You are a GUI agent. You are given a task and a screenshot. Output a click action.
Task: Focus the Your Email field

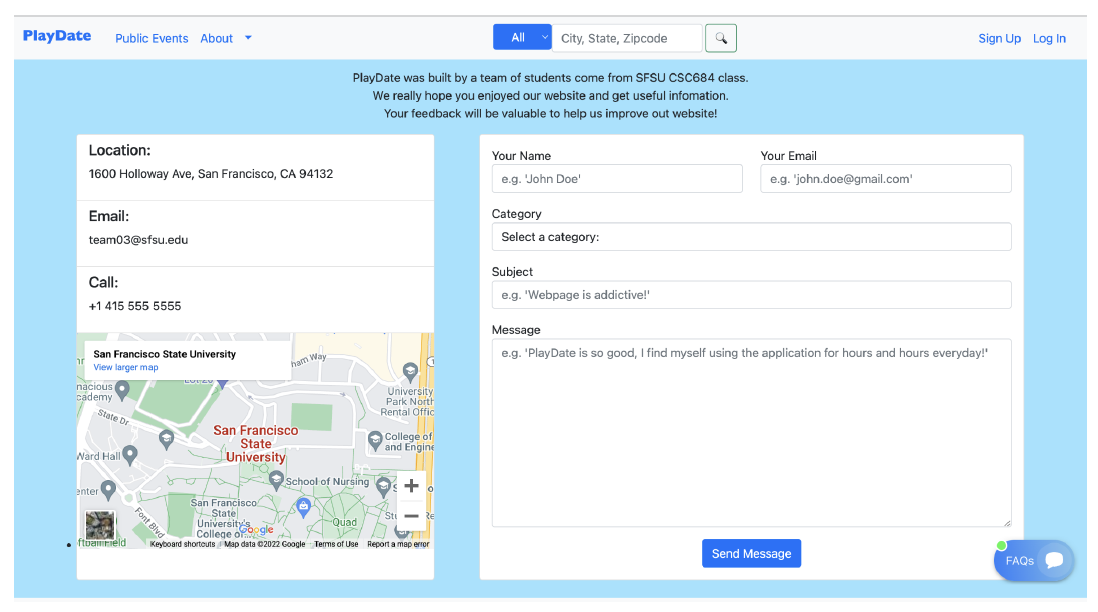886,179
